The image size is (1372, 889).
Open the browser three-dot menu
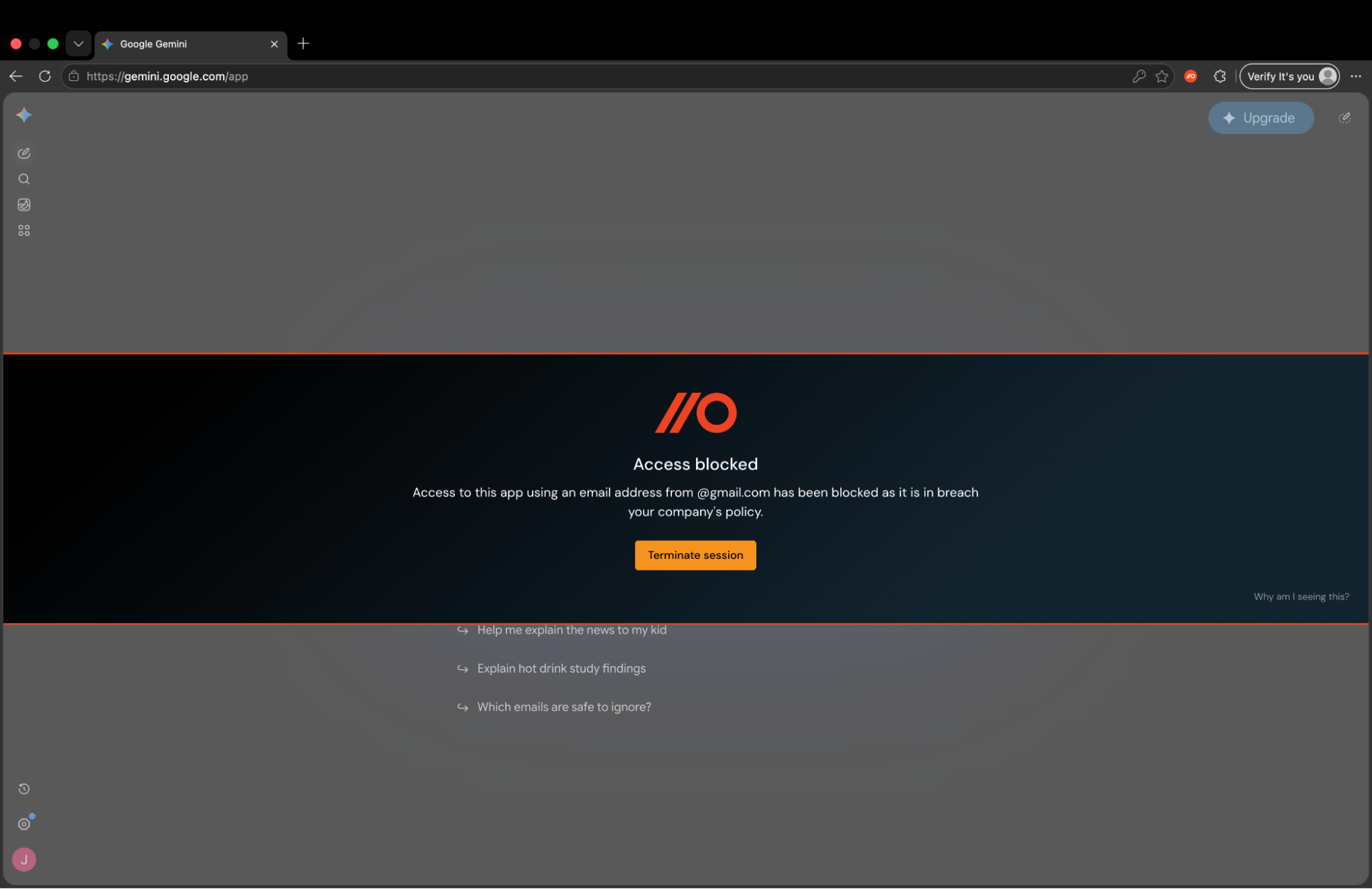[x=1356, y=76]
